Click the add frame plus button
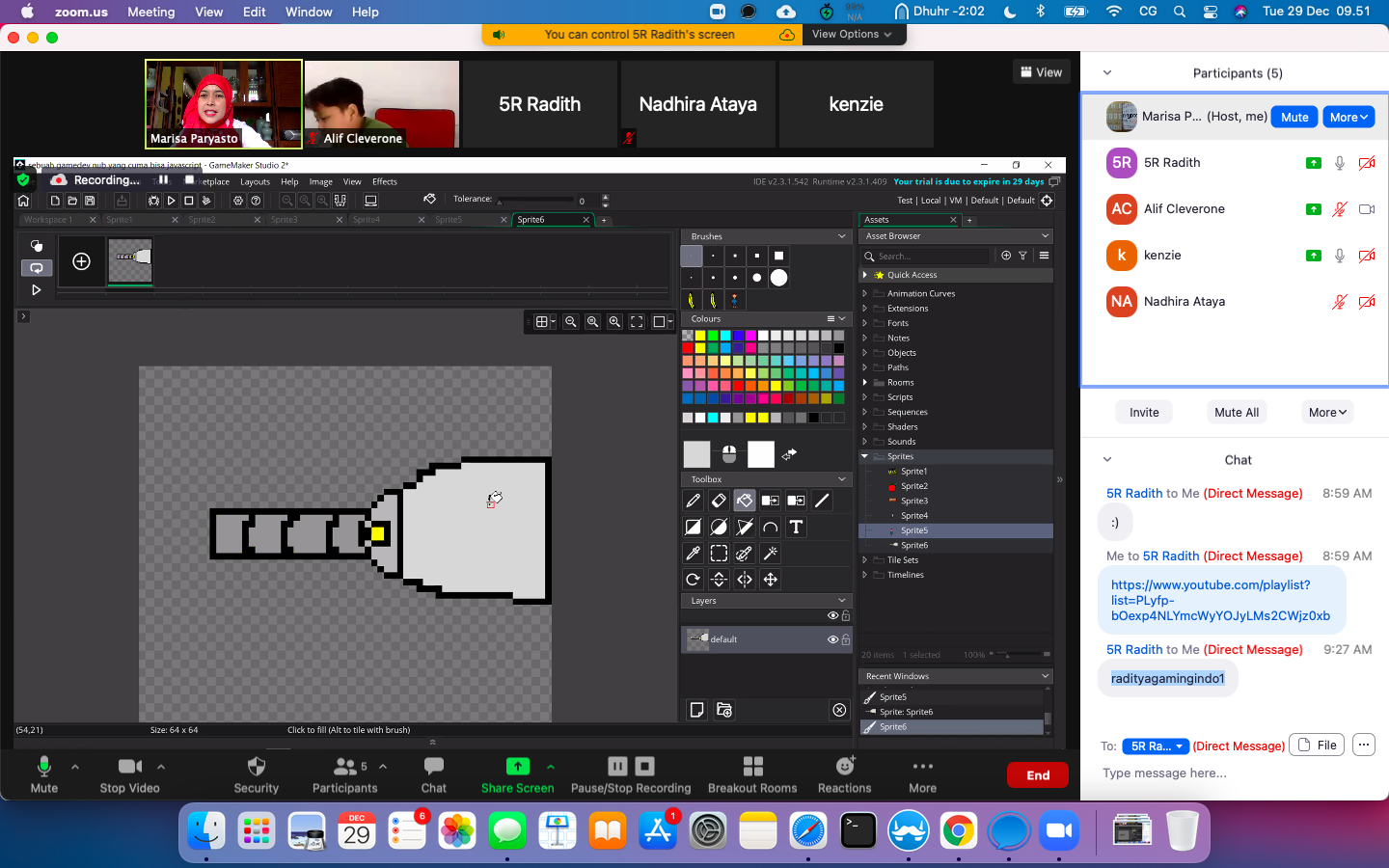 (82, 261)
